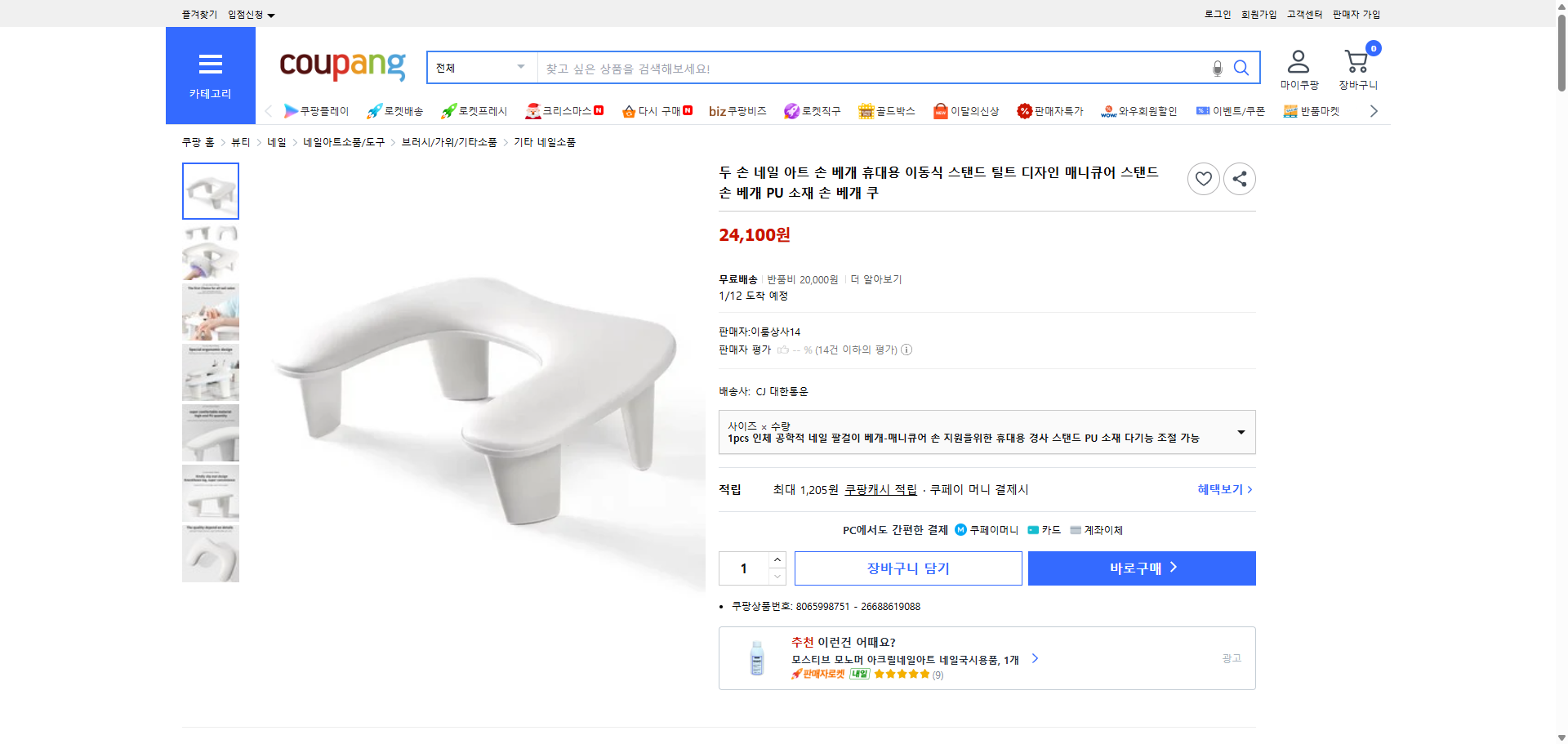
Task: Click the search magnifier icon
Action: 1241,68
